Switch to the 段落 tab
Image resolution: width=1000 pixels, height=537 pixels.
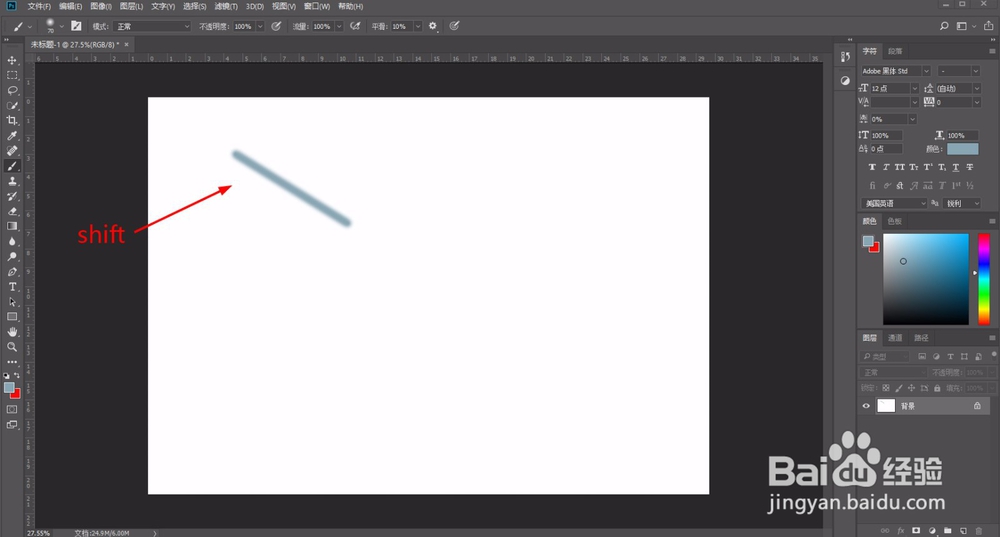895,51
